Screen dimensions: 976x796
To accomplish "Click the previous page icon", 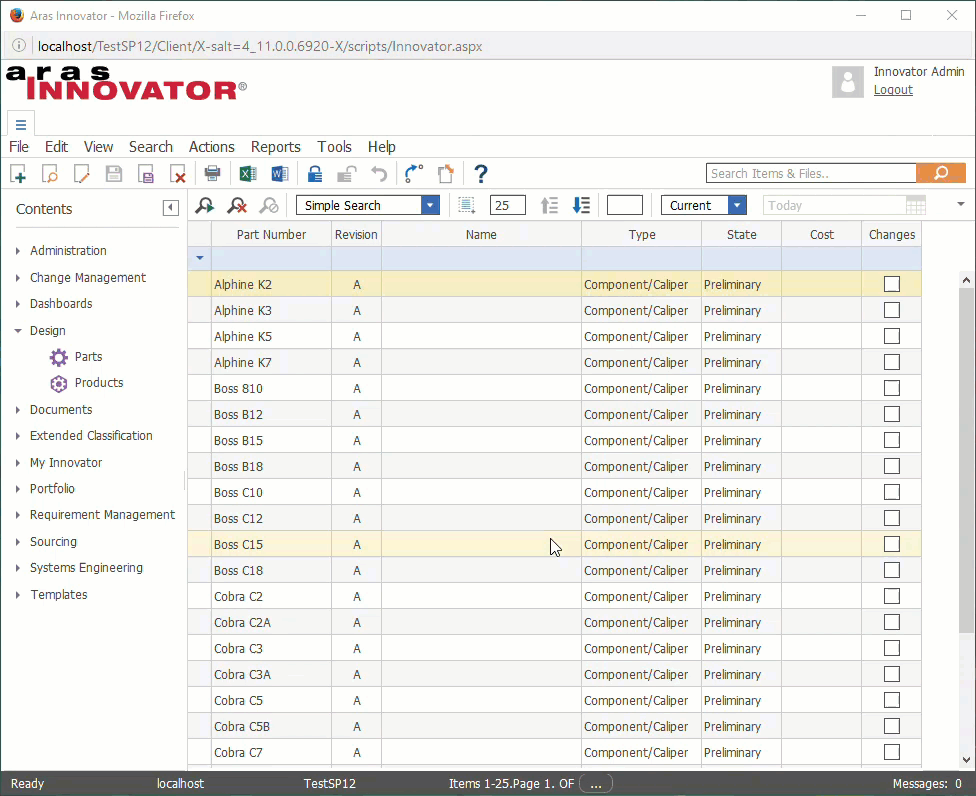I will (x=549, y=205).
